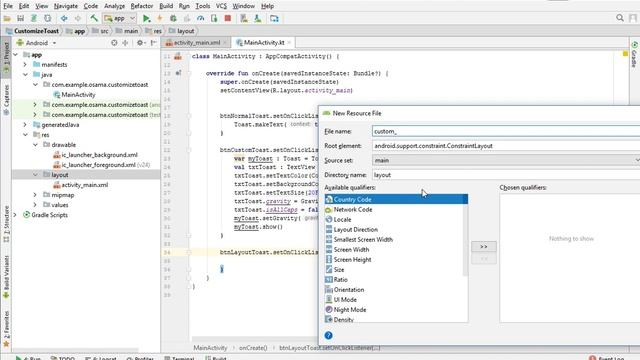640x360 pixels.
Task: Click the search magnifier icon
Action: (x=620, y=18)
